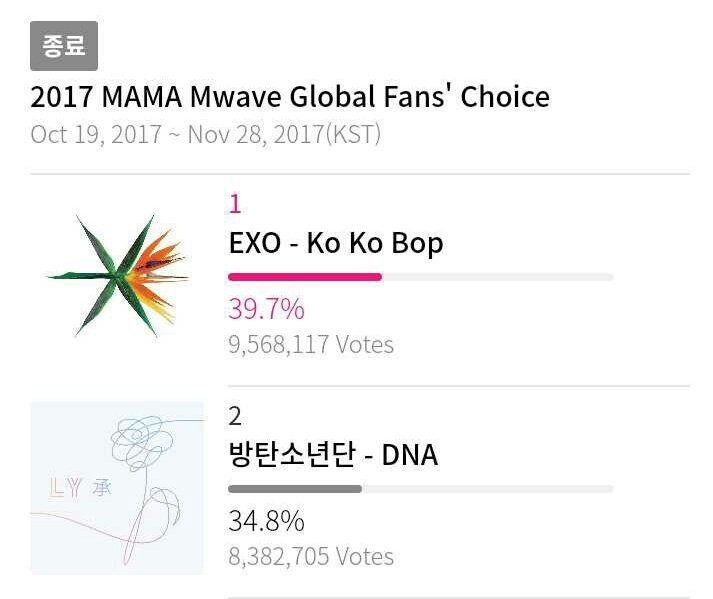Select the EXO - Ko Ko Bop entry title
Image resolution: width=713 pixels, height=599 pixels.
(336, 243)
